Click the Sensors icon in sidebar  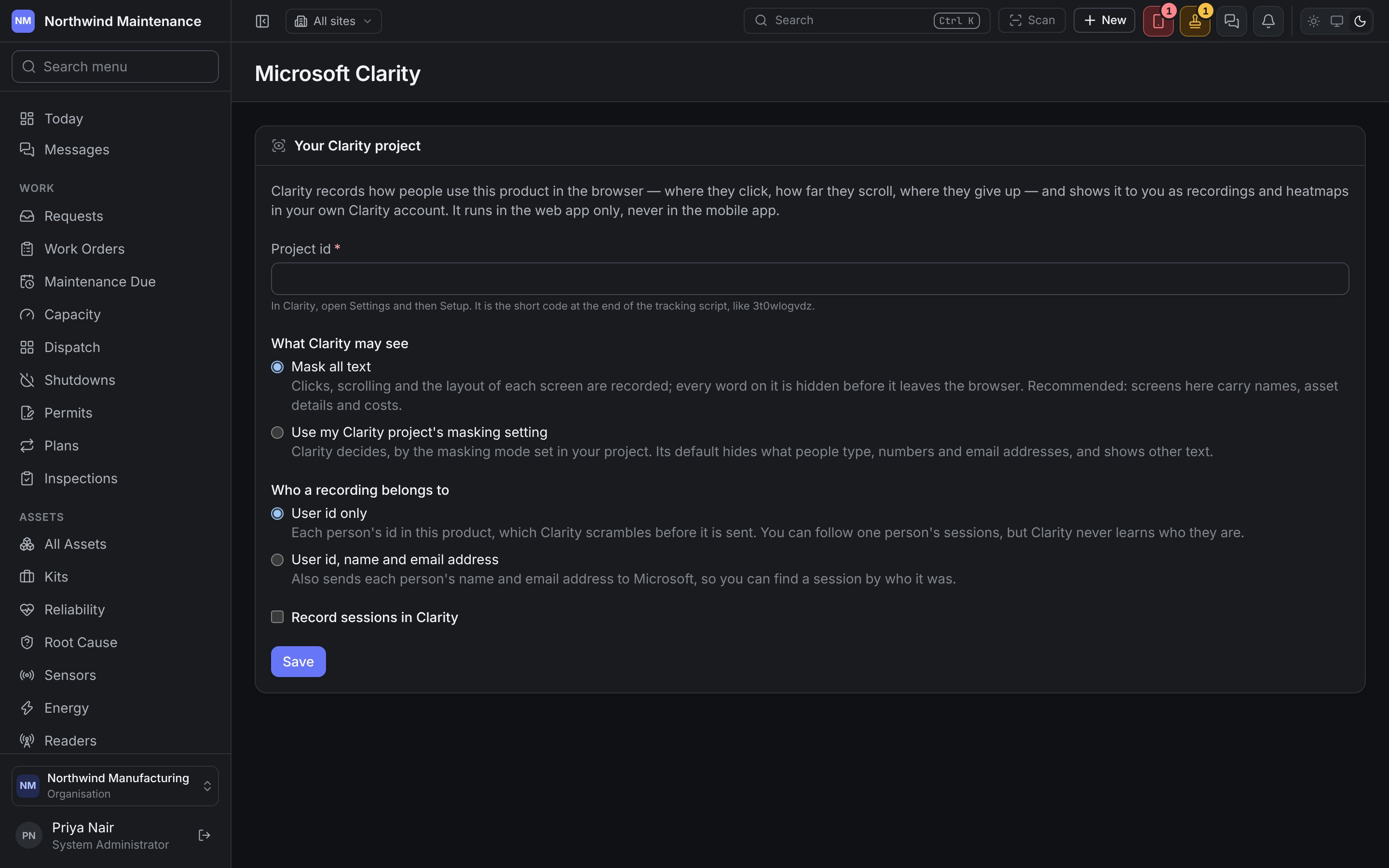click(27, 675)
